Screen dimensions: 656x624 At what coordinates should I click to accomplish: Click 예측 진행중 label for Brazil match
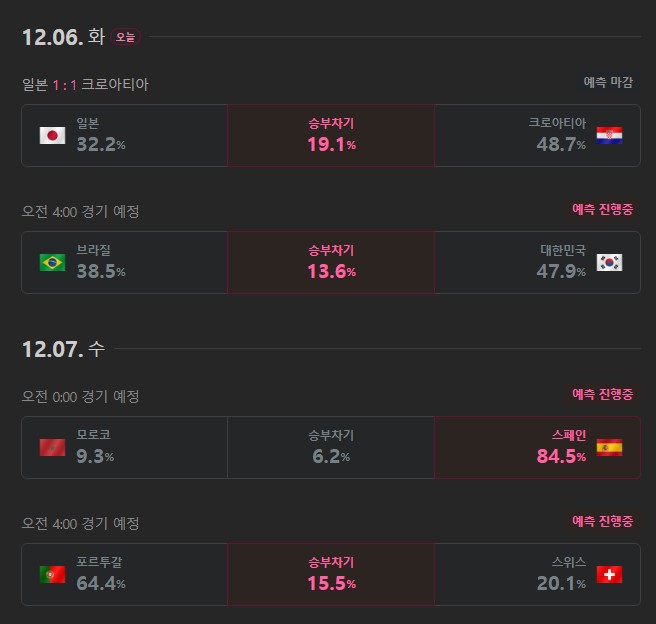602,209
